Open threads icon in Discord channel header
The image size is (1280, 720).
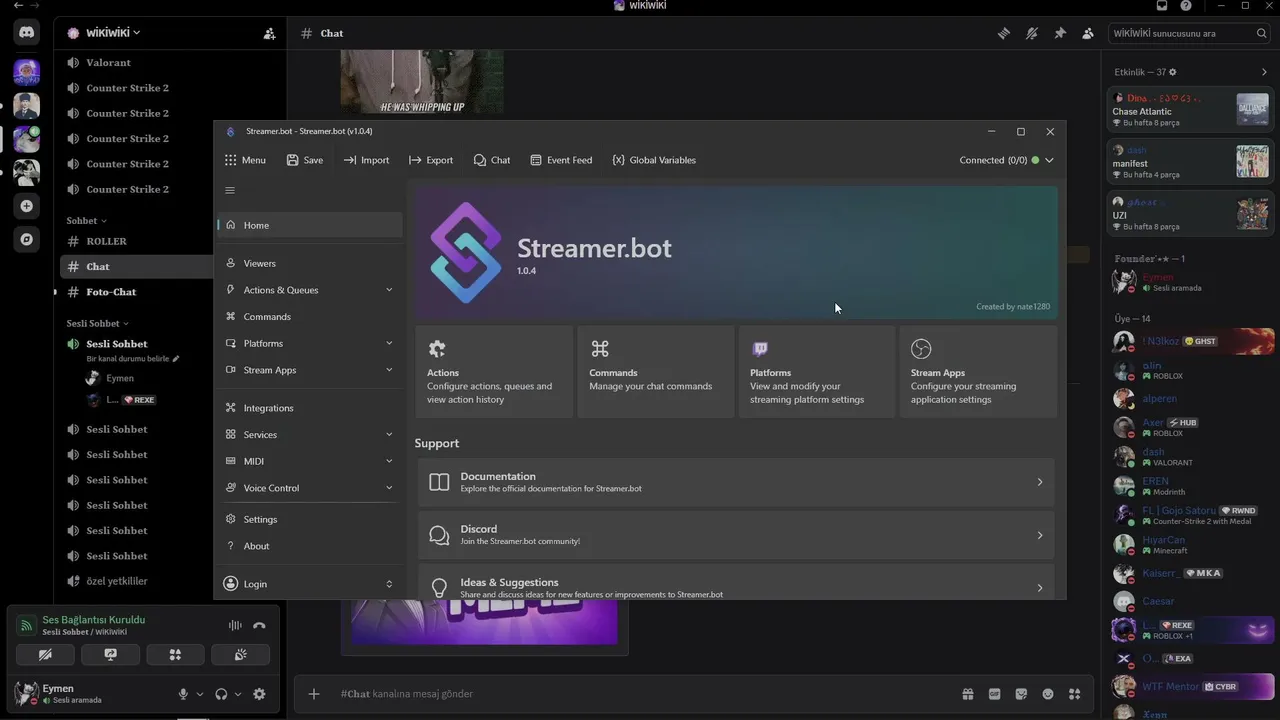[x=1004, y=33]
